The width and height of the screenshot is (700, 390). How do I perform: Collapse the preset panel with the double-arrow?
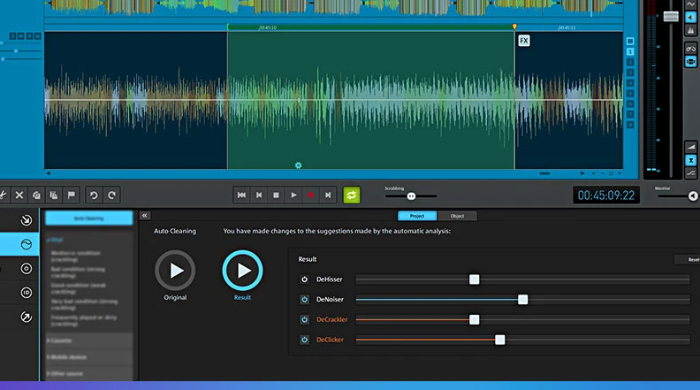[145, 216]
